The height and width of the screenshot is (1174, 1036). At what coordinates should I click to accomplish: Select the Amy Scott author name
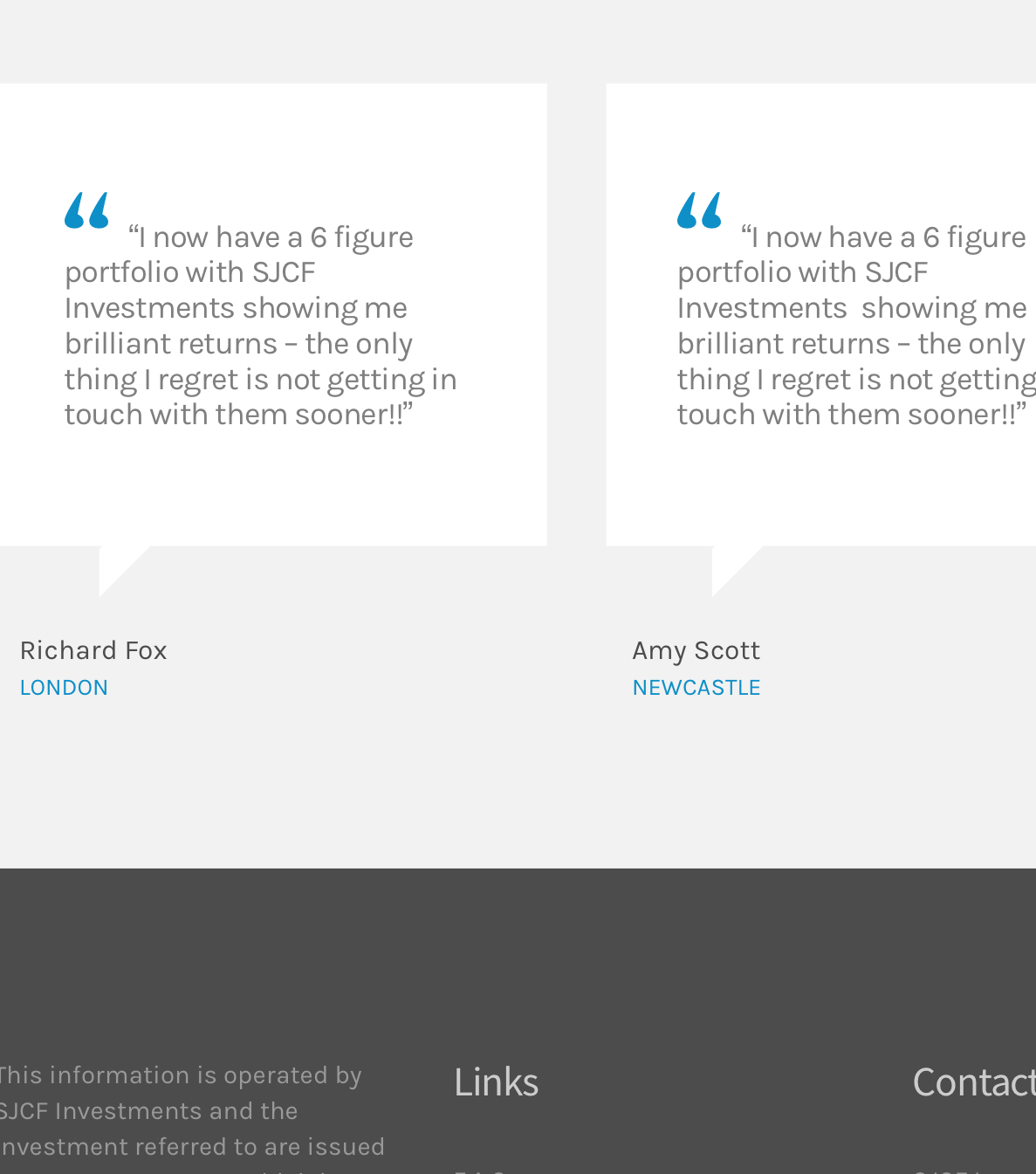[696, 650]
